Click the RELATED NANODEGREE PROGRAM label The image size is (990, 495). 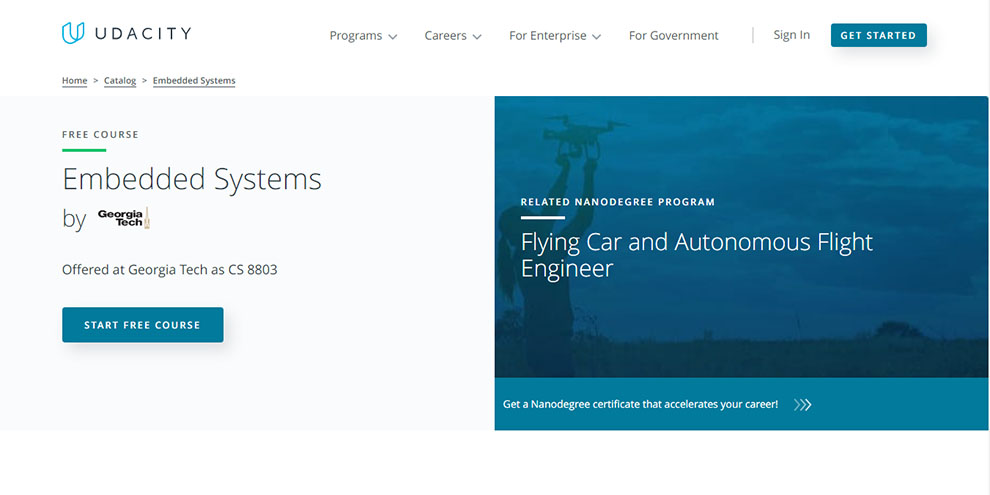click(617, 203)
